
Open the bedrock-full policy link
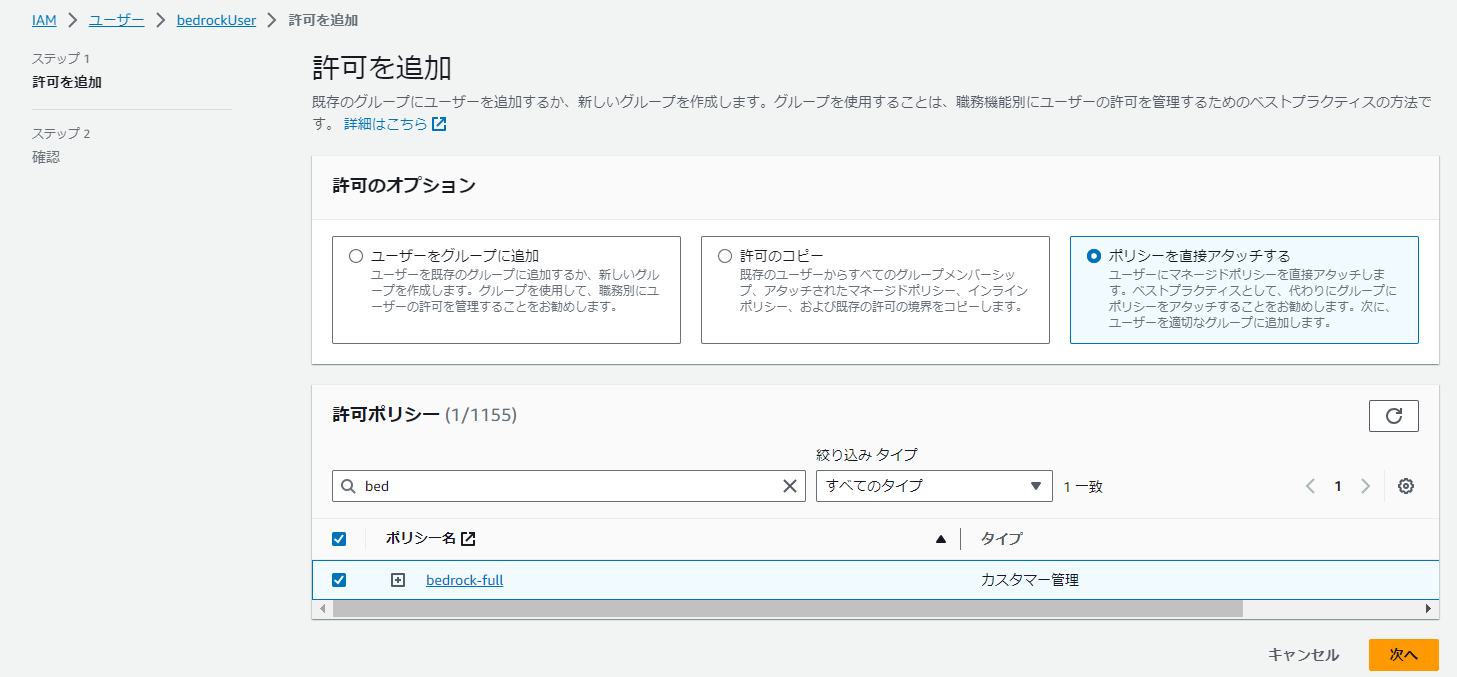(464, 580)
